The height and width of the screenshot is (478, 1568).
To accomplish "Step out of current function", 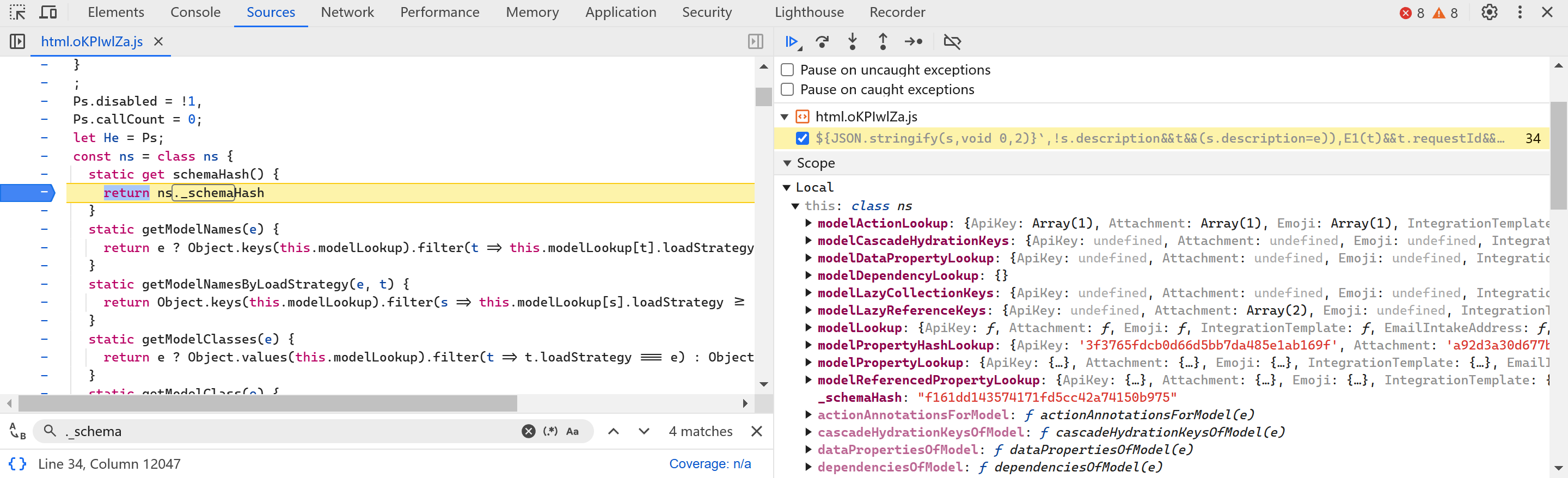I will [883, 41].
